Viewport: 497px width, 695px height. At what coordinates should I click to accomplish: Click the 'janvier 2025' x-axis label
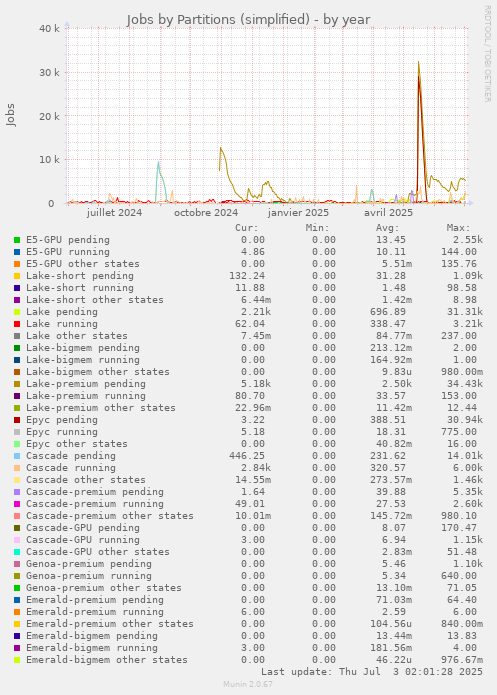(298, 213)
